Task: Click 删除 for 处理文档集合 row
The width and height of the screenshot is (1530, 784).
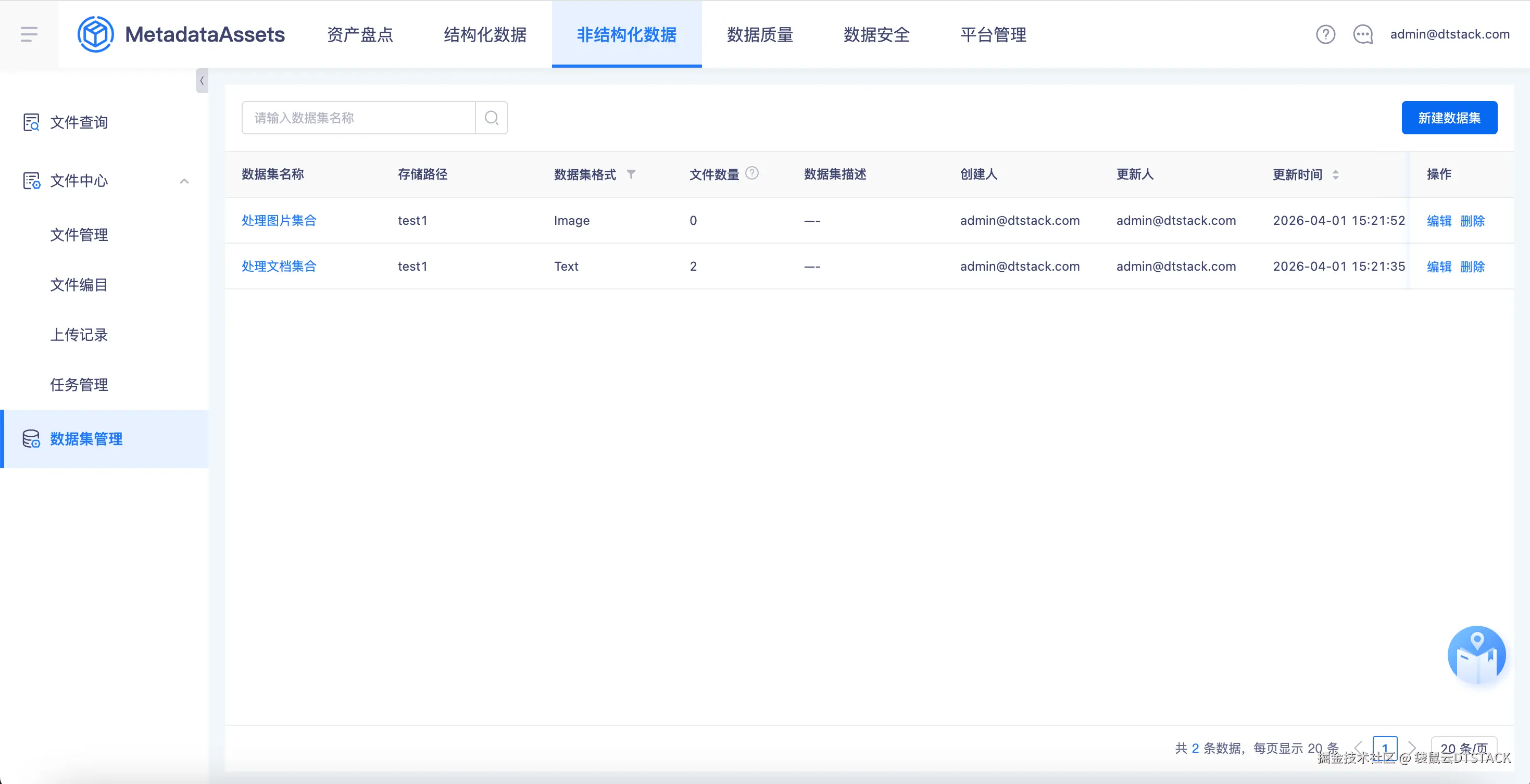Action: click(1472, 266)
